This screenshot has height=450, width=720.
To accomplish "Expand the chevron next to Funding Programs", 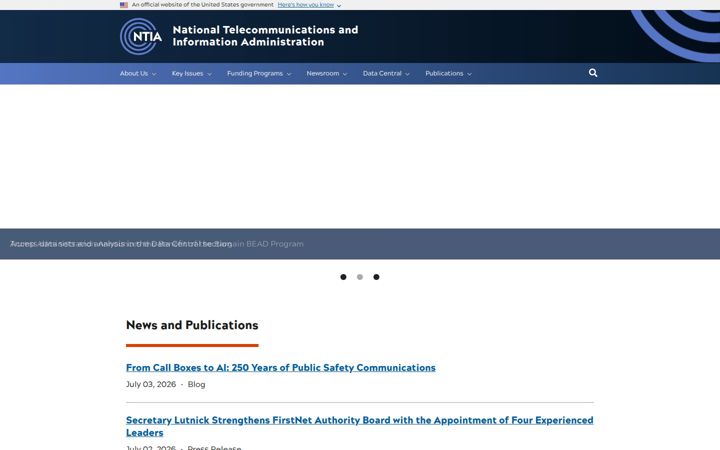I will [x=289, y=74].
